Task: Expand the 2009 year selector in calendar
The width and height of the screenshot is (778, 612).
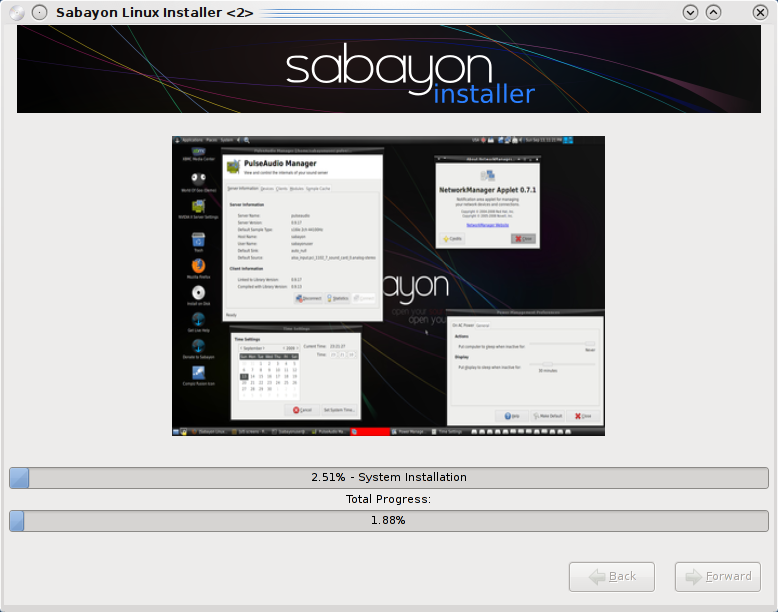Action: [x=290, y=348]
